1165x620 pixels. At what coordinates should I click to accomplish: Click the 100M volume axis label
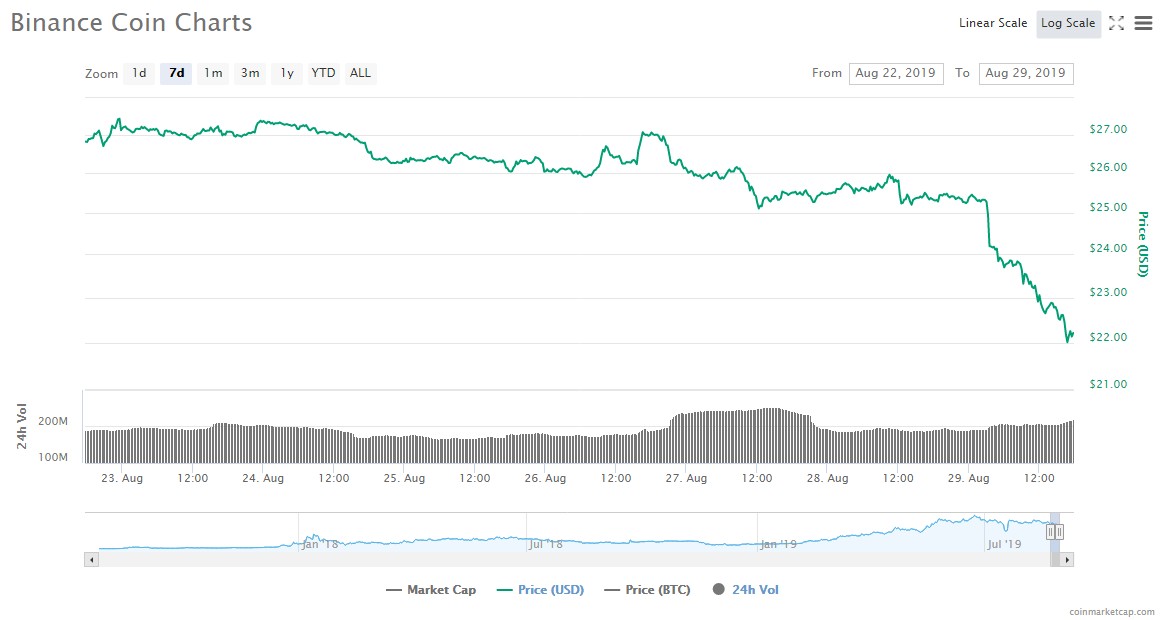point(53,457)
